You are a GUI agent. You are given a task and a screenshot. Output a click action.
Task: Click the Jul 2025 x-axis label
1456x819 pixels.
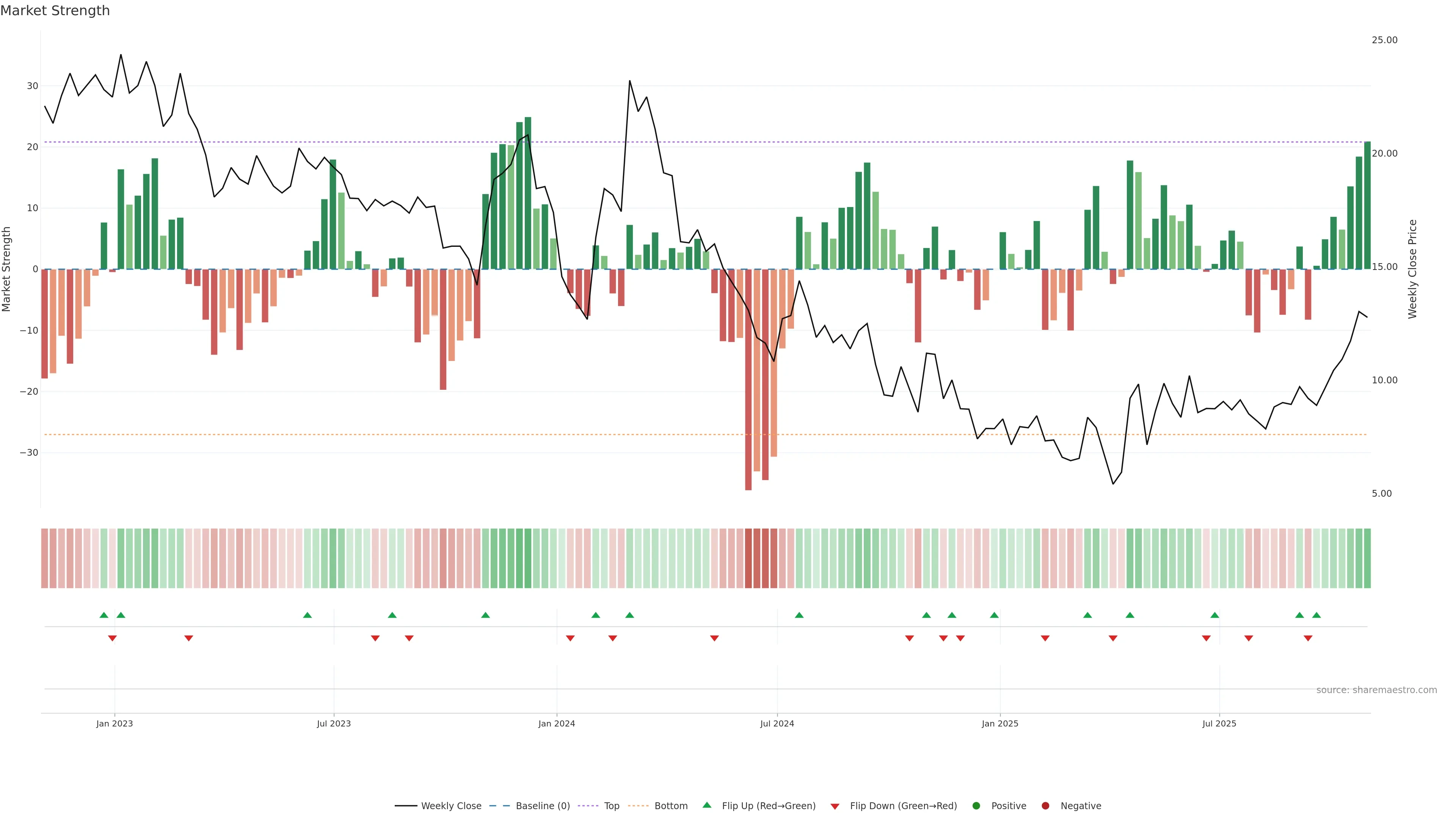[1219, 723]
